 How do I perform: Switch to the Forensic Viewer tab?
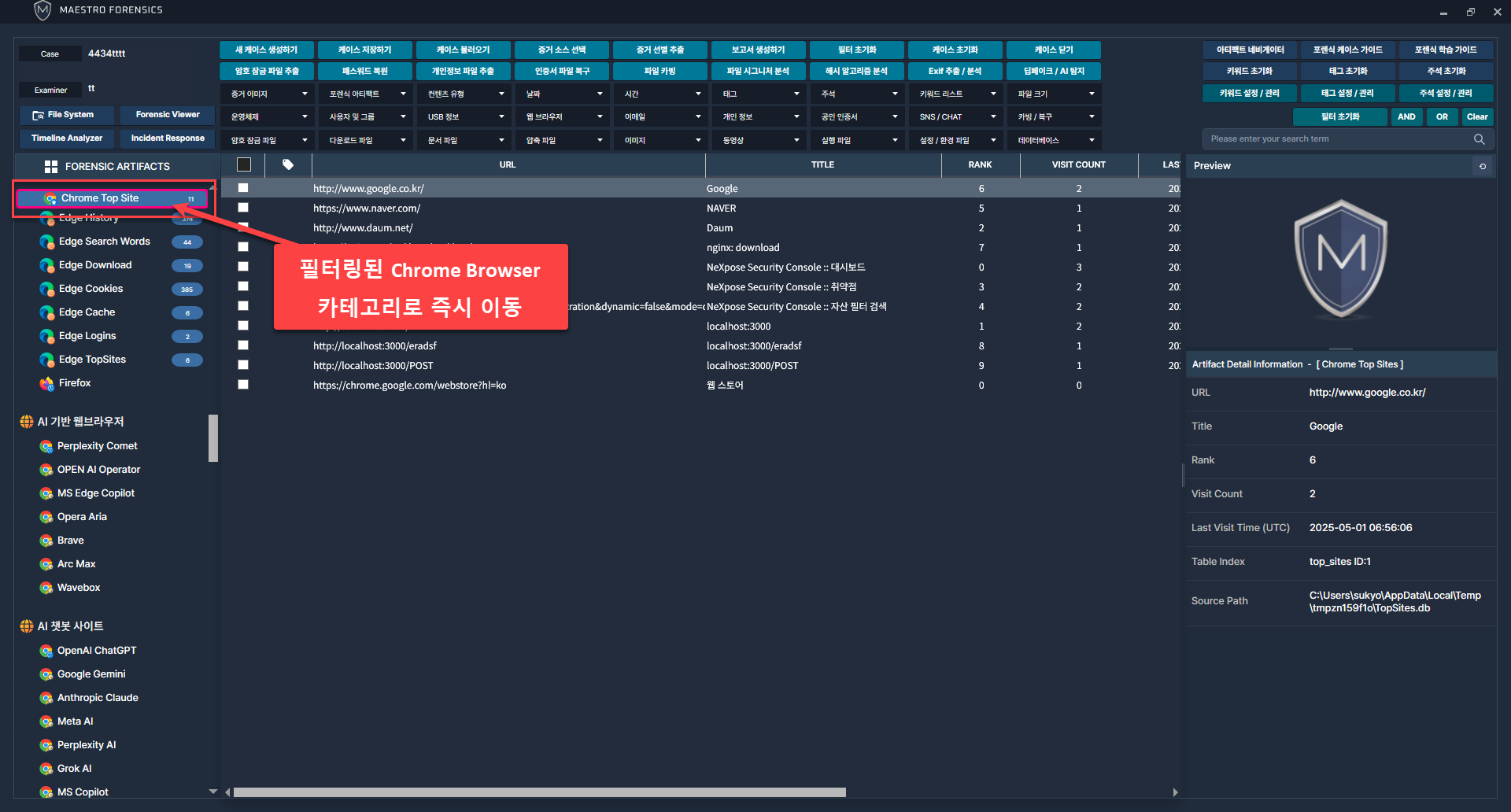tap(168, 115)
